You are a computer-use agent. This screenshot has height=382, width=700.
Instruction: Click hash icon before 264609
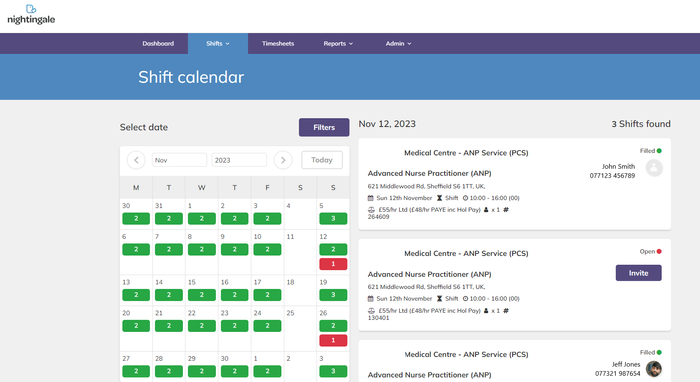[x=506, y=209]
